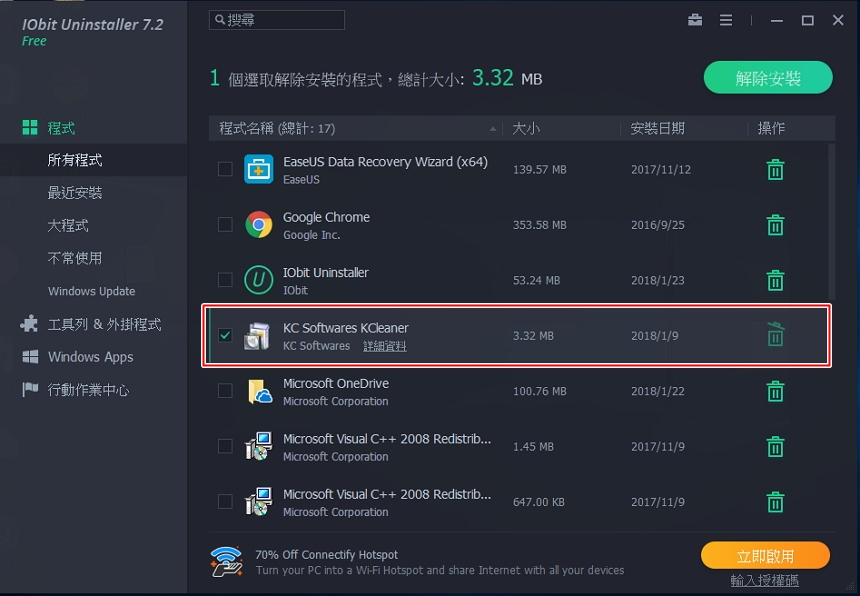
Task: Click the EaseUS Data Recovery Wizard app icon
Action: [x=258, y=169]
